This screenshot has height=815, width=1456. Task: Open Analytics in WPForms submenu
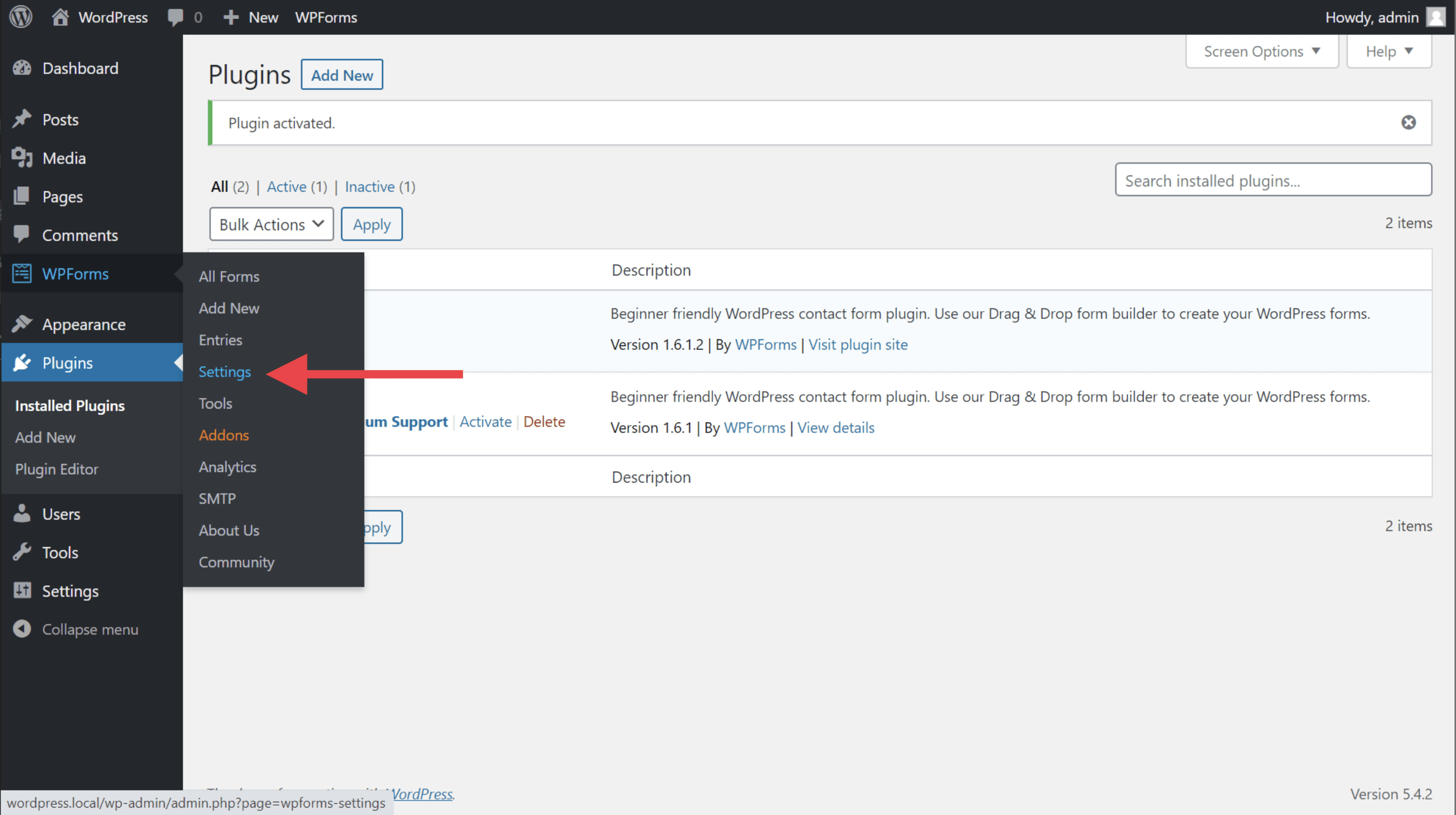[x=227, y=467]
